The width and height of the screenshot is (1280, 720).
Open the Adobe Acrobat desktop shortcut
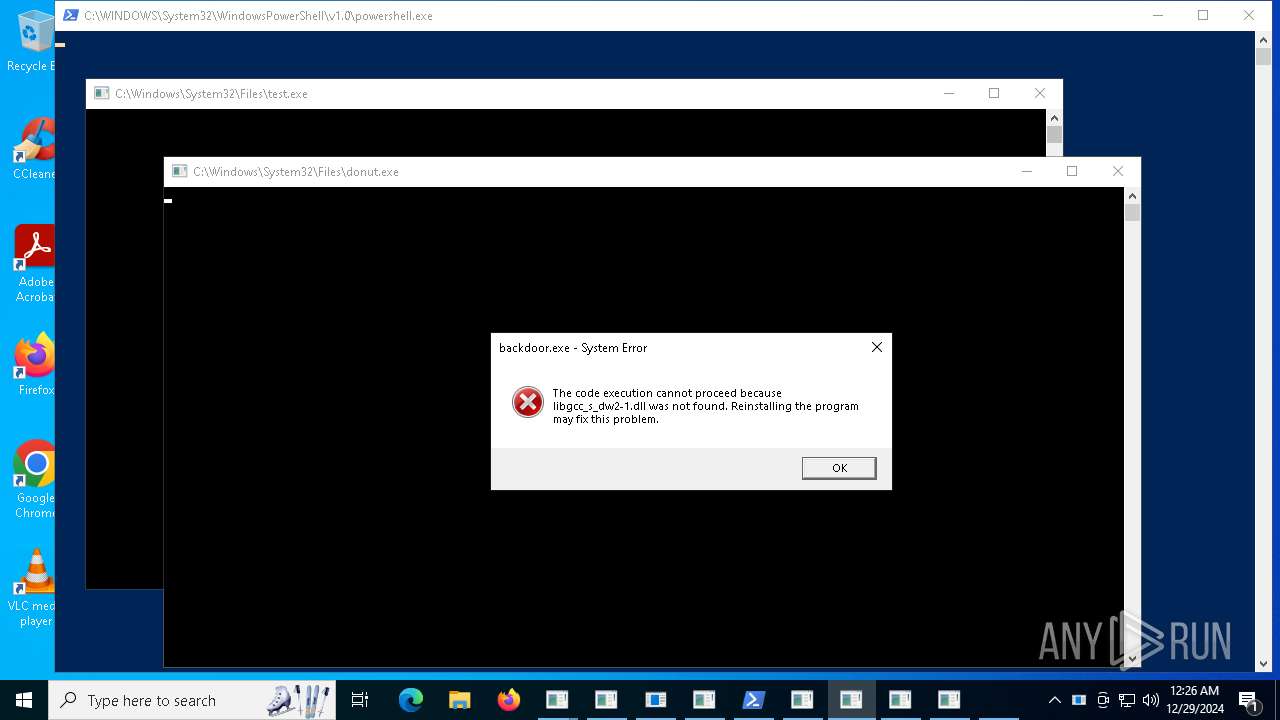click(x=34, y=264)
